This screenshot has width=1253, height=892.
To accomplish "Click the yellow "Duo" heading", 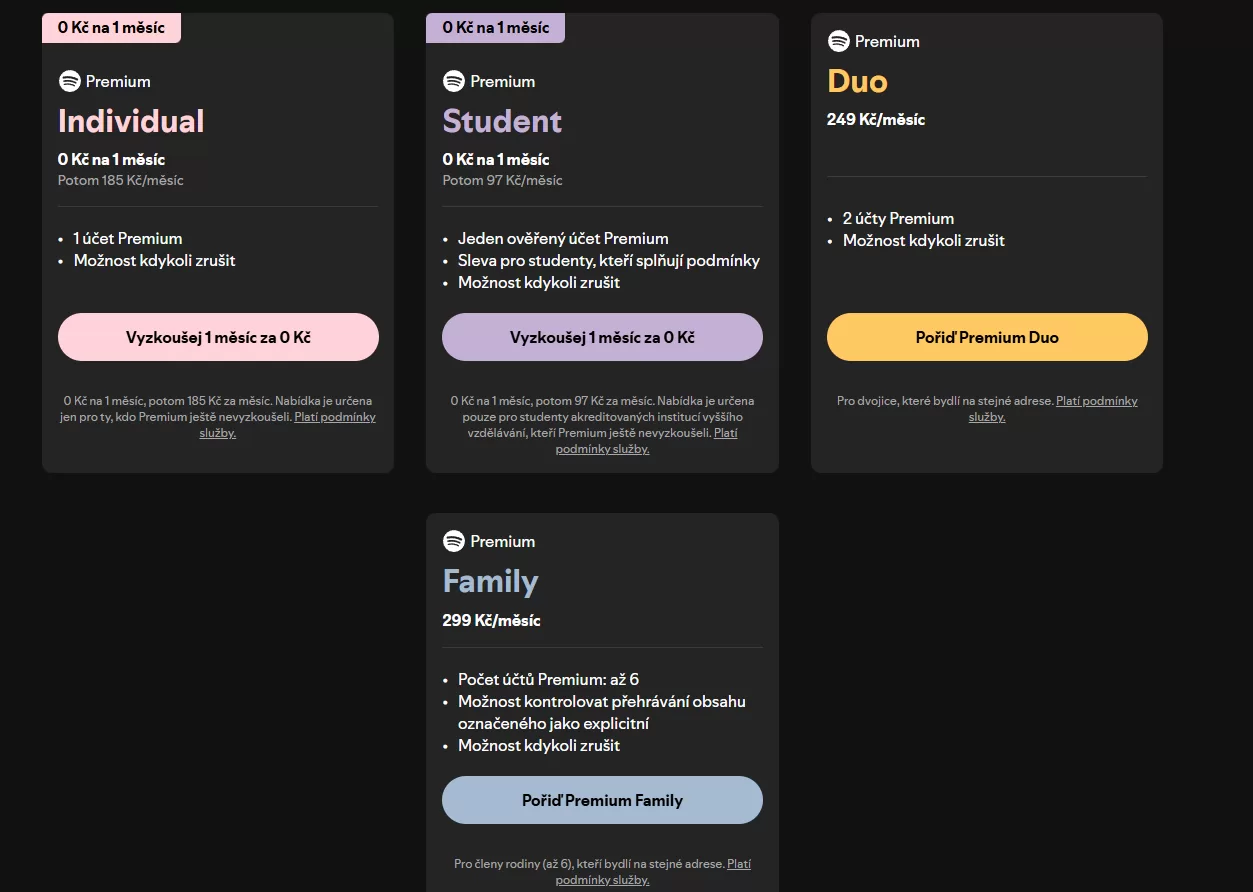I will tap(857, 81).
